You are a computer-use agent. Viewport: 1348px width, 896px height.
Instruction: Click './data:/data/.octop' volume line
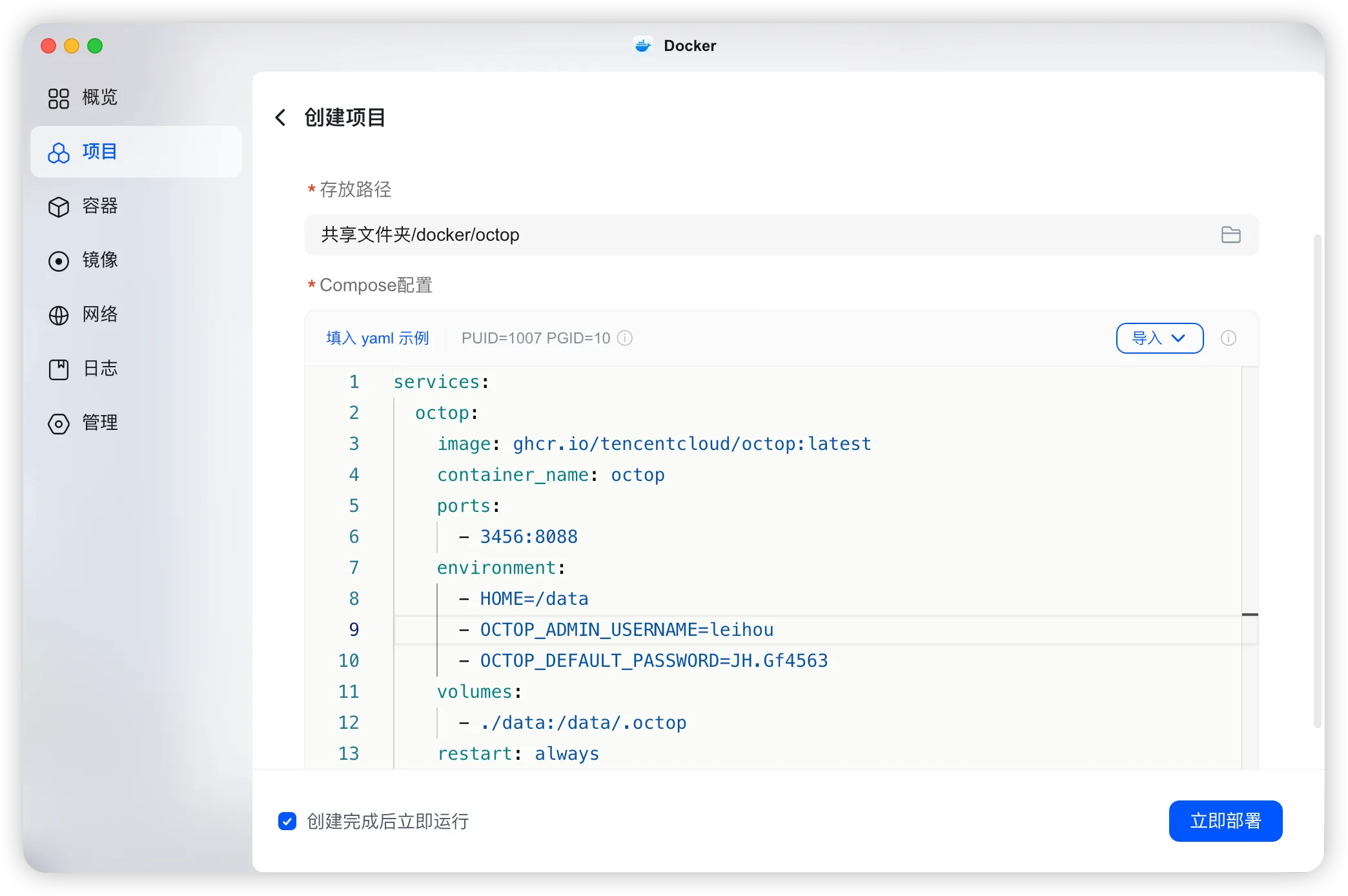[583, 723]
